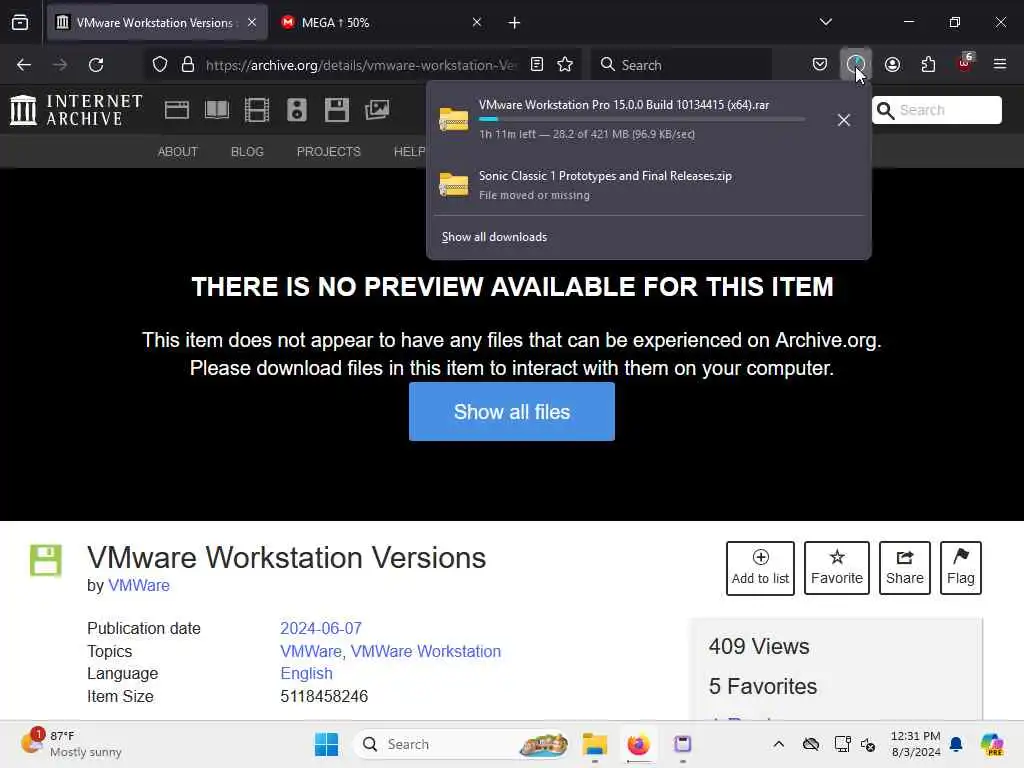Open the Extensions puzzle icon
Screen dimensions: 1024x768
click(928, 65)
